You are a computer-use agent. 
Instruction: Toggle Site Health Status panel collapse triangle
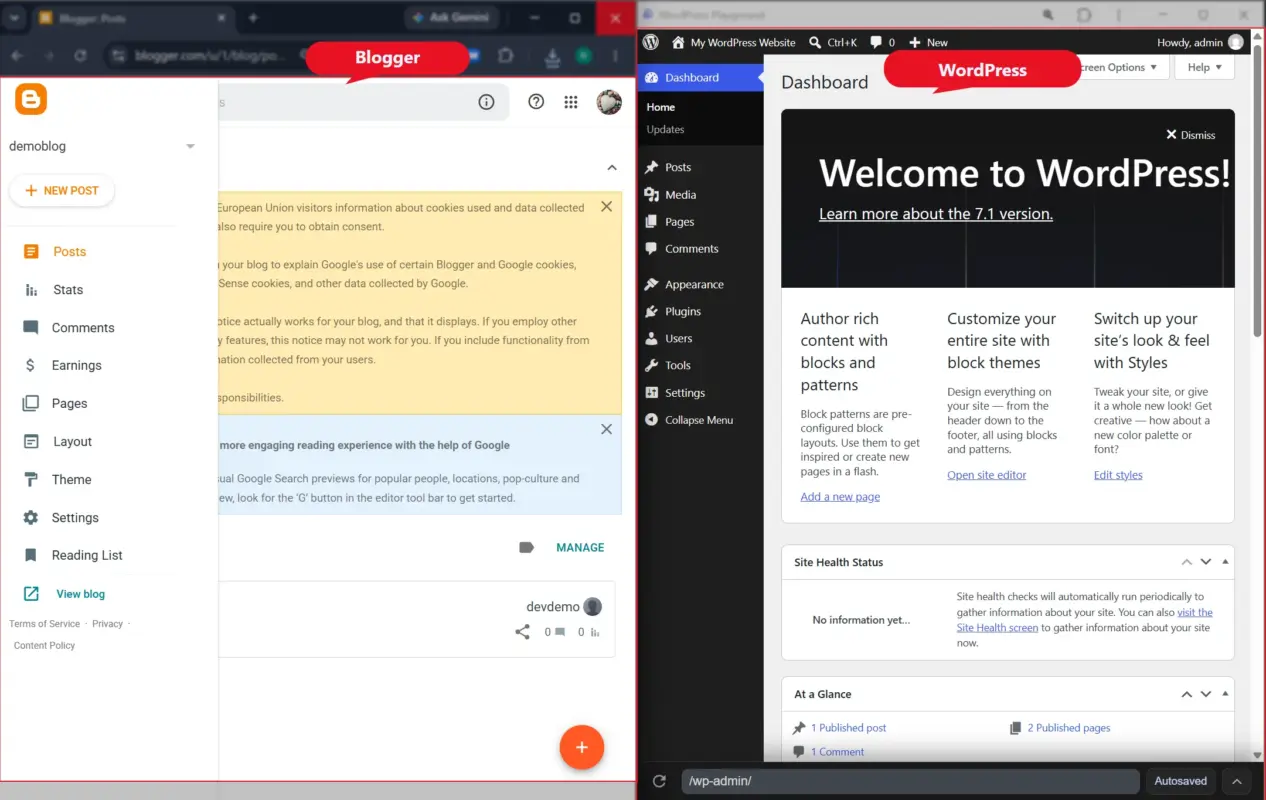pos(1225,562)
